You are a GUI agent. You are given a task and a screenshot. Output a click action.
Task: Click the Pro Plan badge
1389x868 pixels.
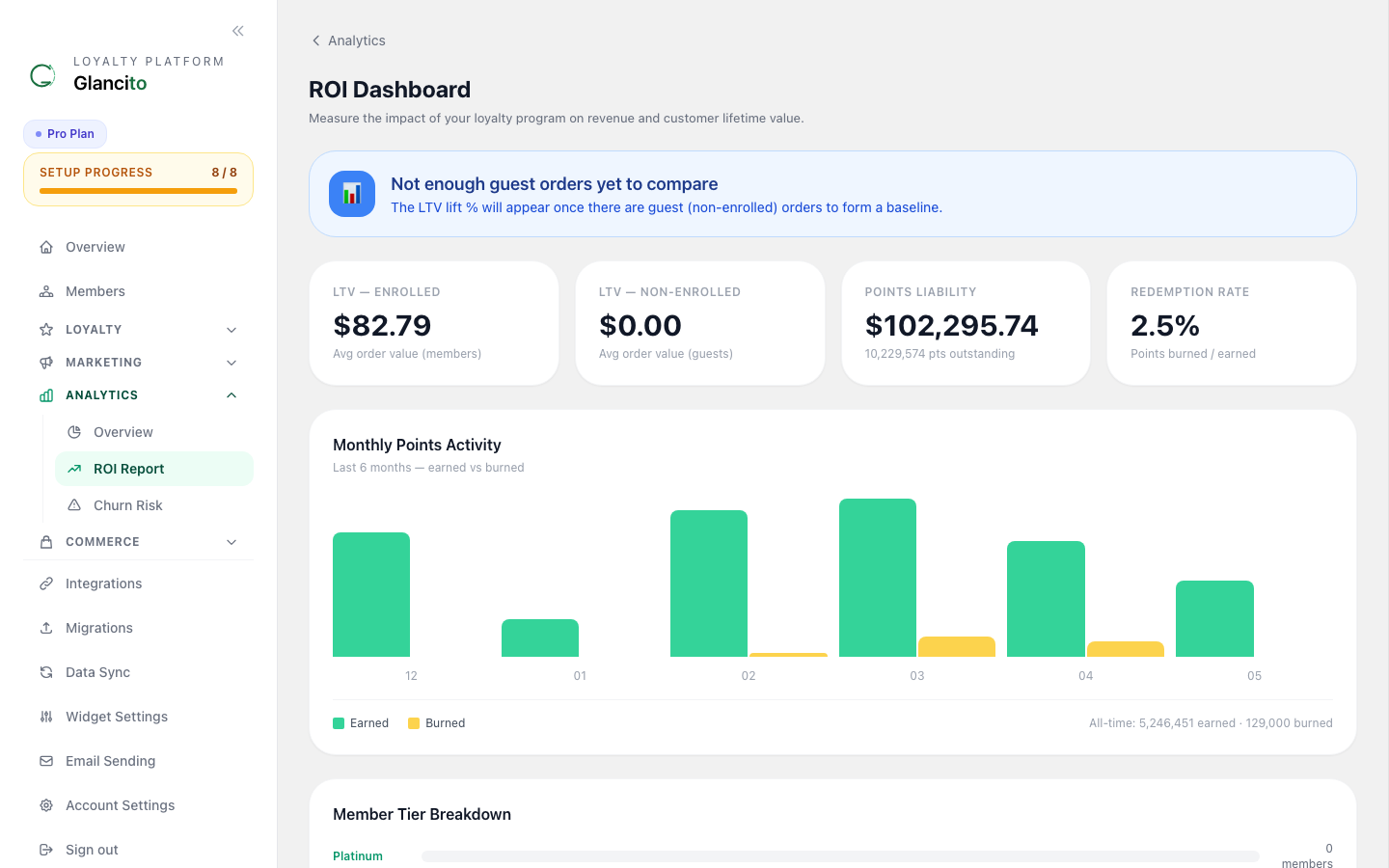pyautogui.click(x=65, y=134)
